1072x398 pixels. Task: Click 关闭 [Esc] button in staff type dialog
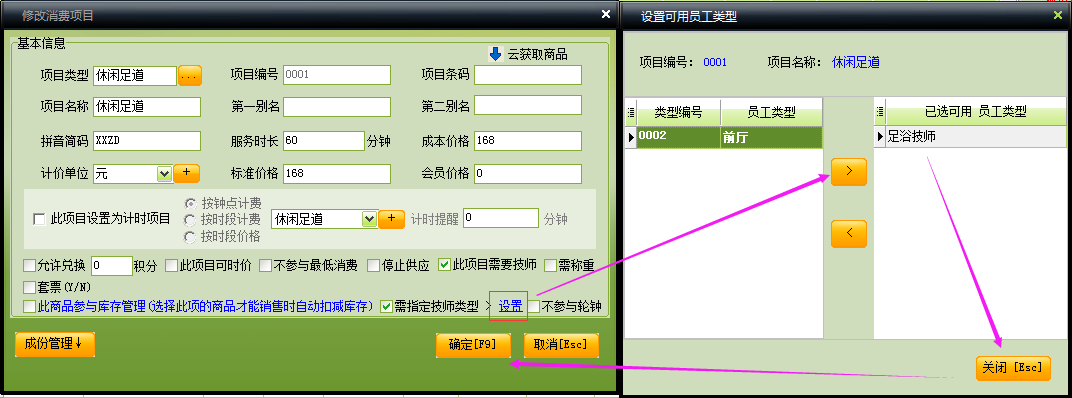pos(1013,368)
